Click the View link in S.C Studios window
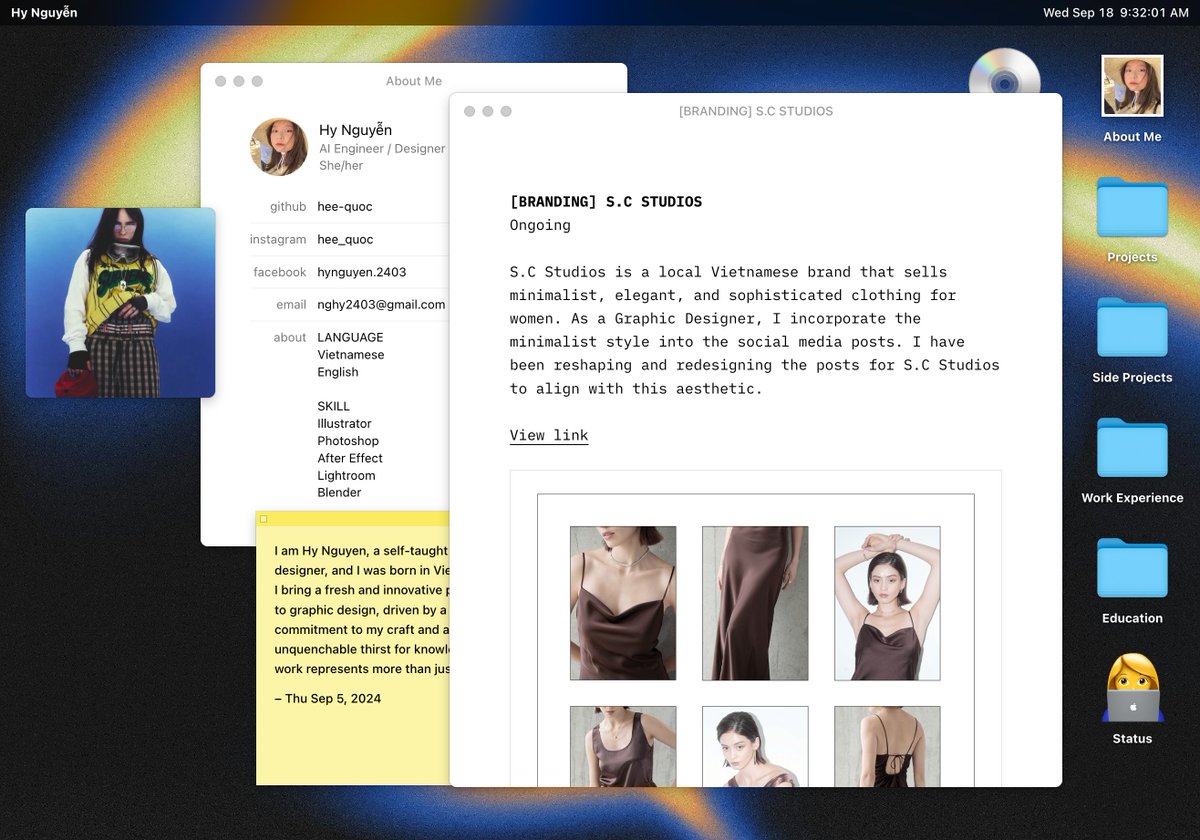Viewport: 1200px width, 840px height. 549,435
